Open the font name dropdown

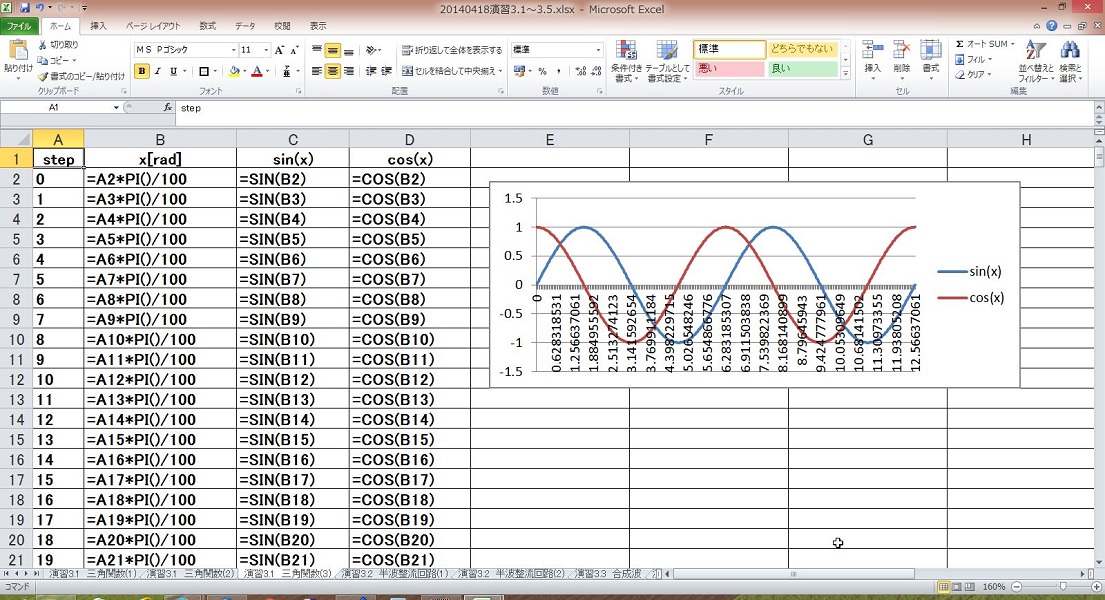[x=229, y=50]
